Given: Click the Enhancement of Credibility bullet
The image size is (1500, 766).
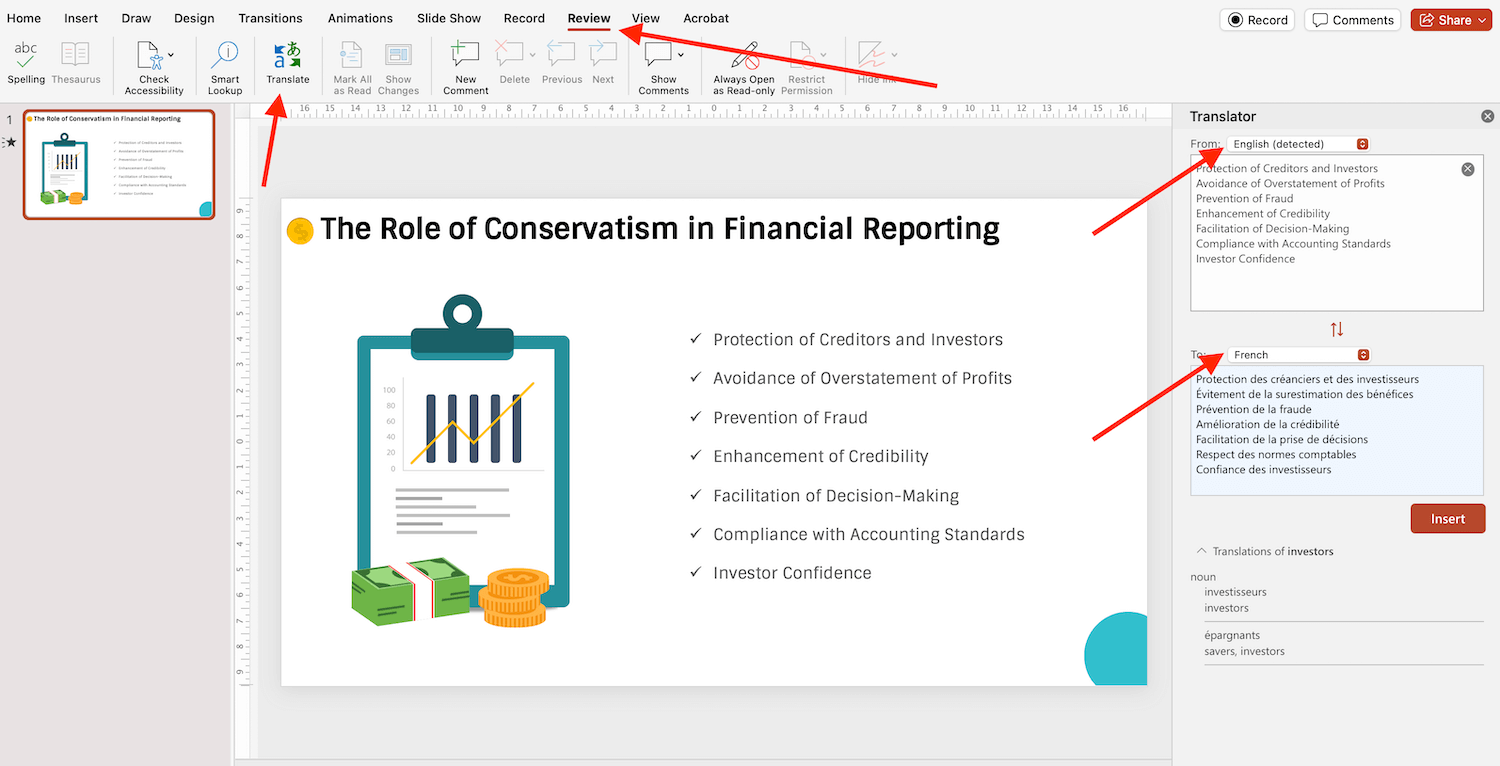Looking at the screenshot, I should pyautogui.click(x=821, y=456).
